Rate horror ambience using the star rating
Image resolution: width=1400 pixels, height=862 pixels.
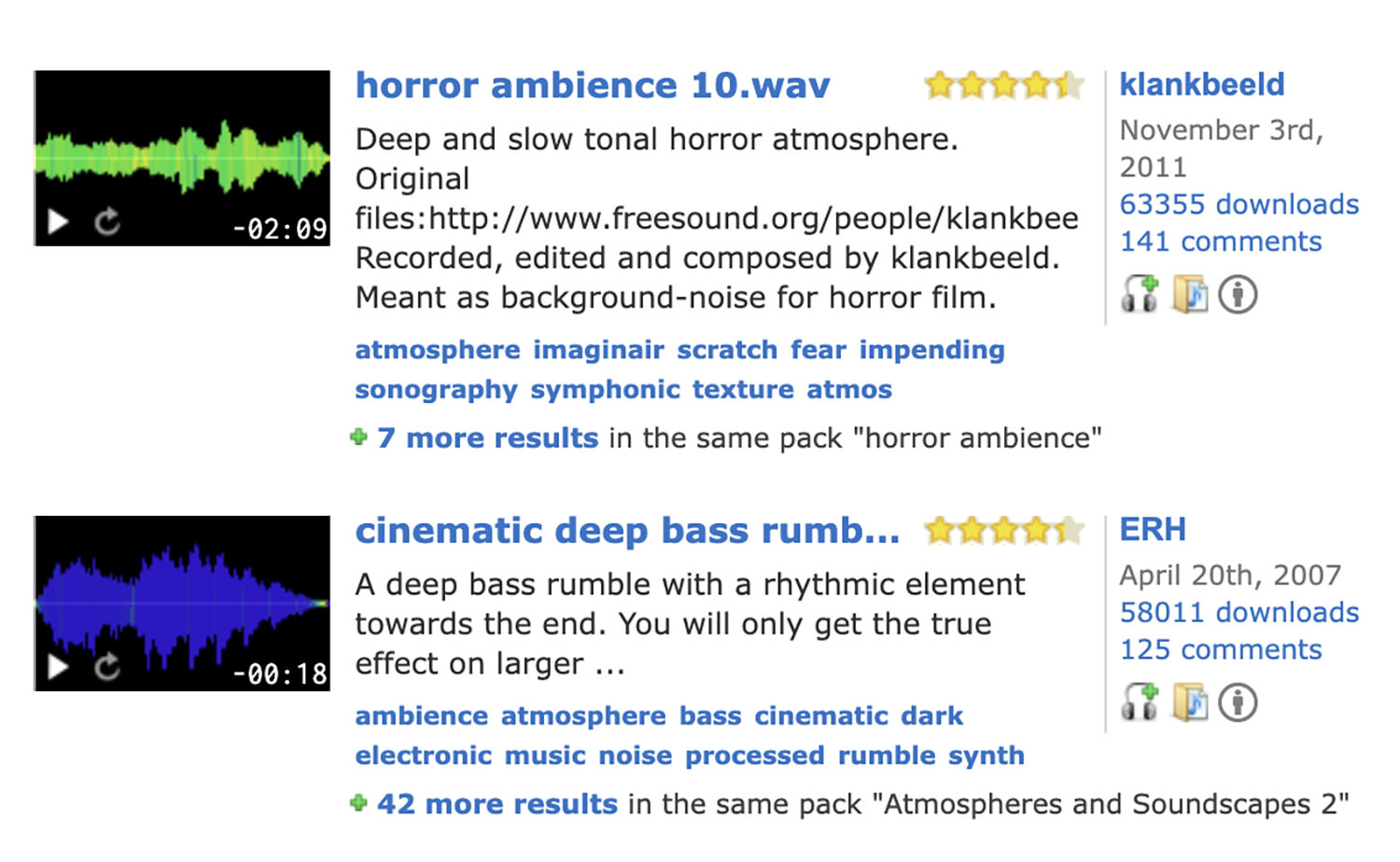(1003, 86)
